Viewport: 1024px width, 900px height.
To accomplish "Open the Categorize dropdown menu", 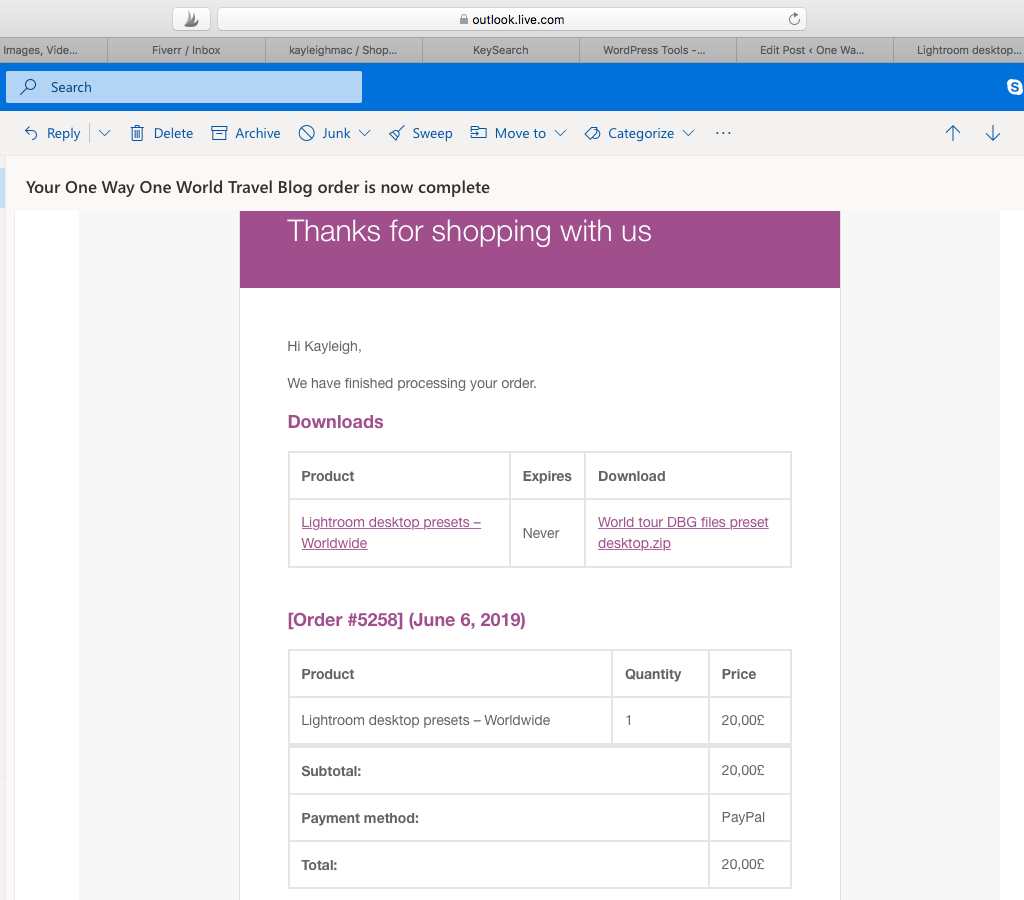I will (x=640, y=133).
